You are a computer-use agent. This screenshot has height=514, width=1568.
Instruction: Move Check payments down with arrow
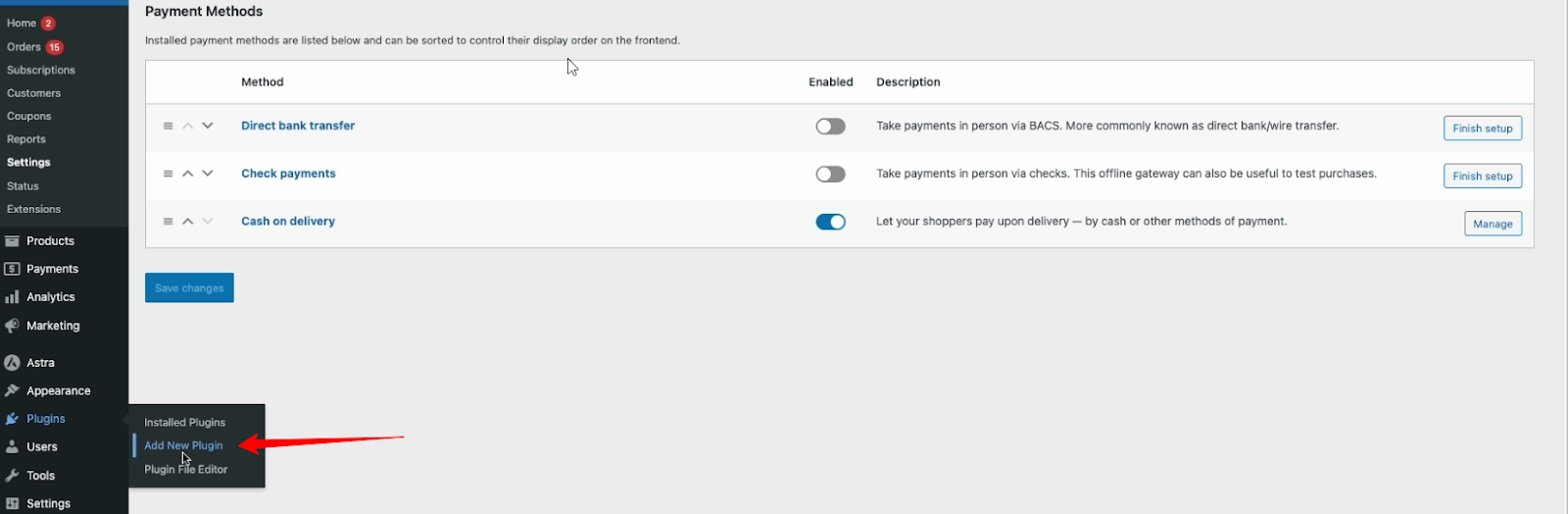pos(208,174)
